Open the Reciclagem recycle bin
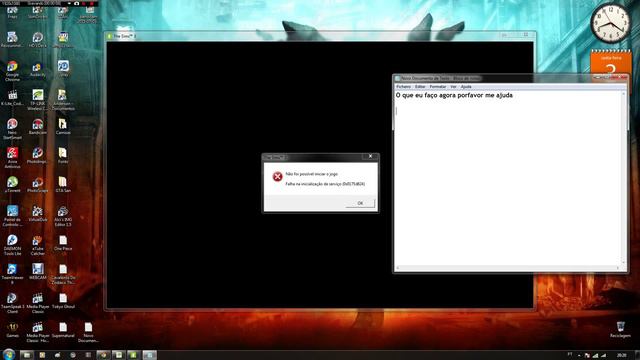This screenshot has width=640, height=360. coord(620,329)
